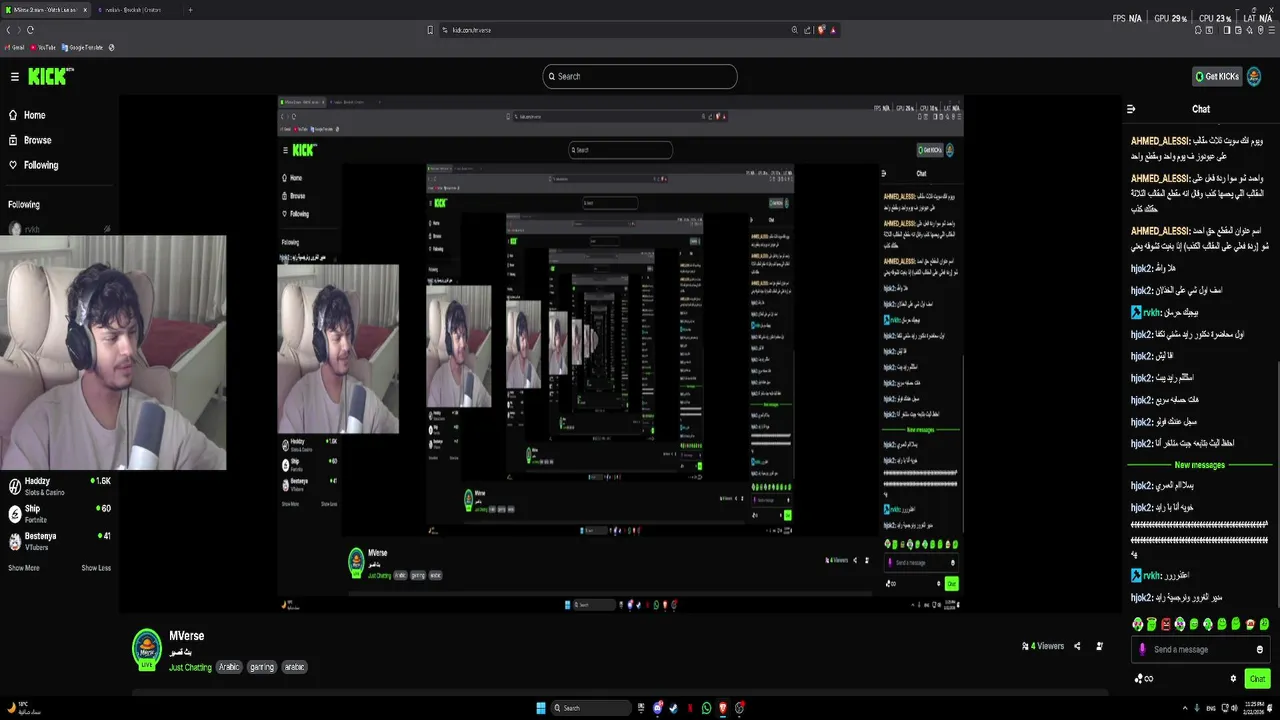Open the user profile avatar menu

[x=1255, y=76]
